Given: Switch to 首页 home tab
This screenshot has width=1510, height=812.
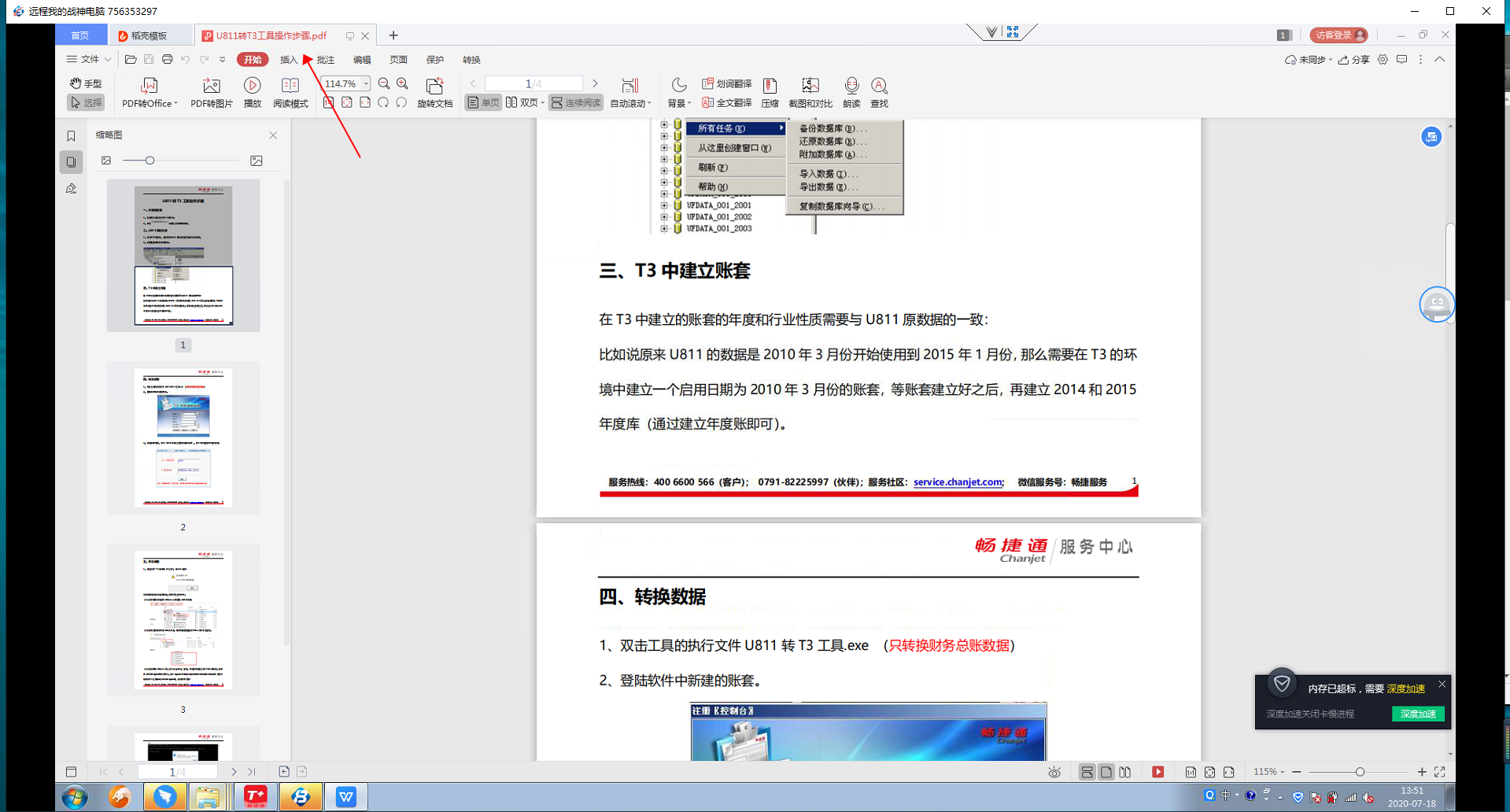Looking at the screenshot, I should (80, 35).
